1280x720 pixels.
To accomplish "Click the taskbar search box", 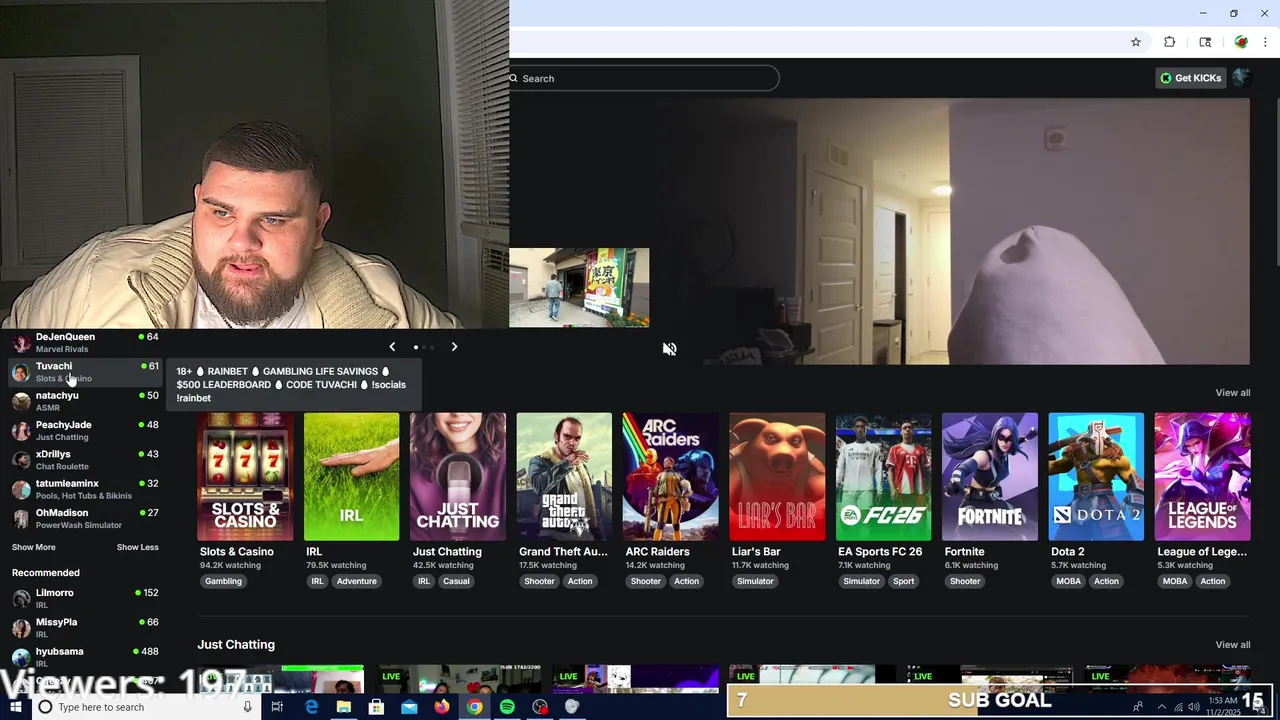I will click(x=146, y=707).
